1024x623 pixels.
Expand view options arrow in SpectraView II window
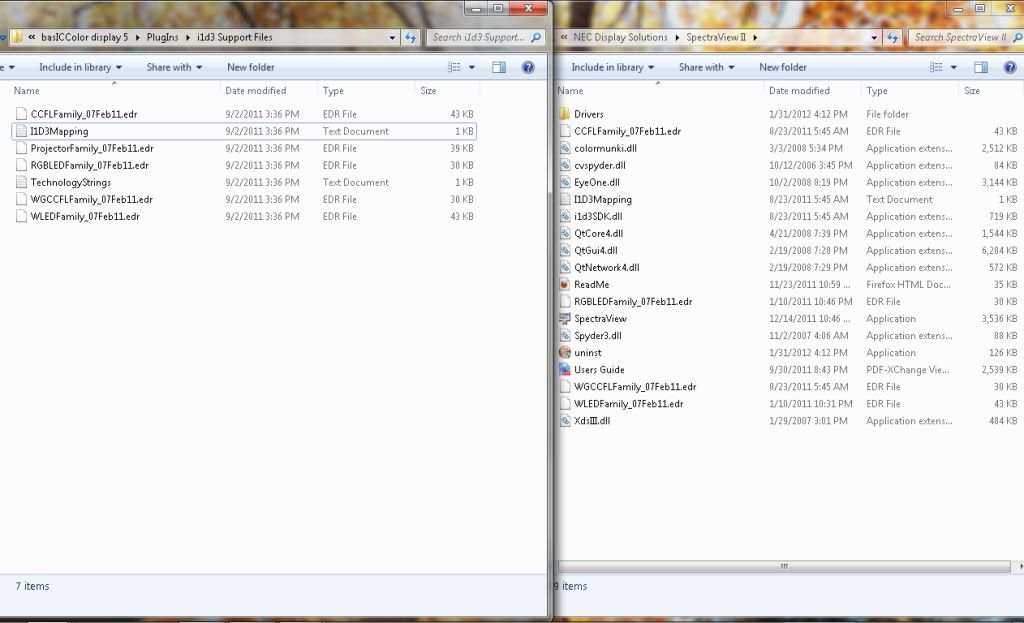click(953, 67)
